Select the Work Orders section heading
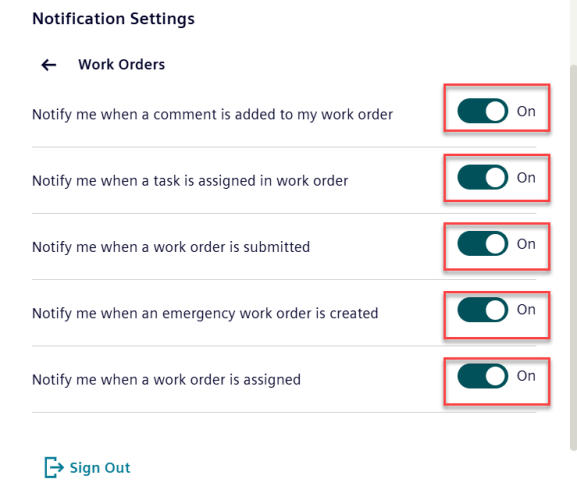This screenshot has width=577, height=493. tap(121, 64)
